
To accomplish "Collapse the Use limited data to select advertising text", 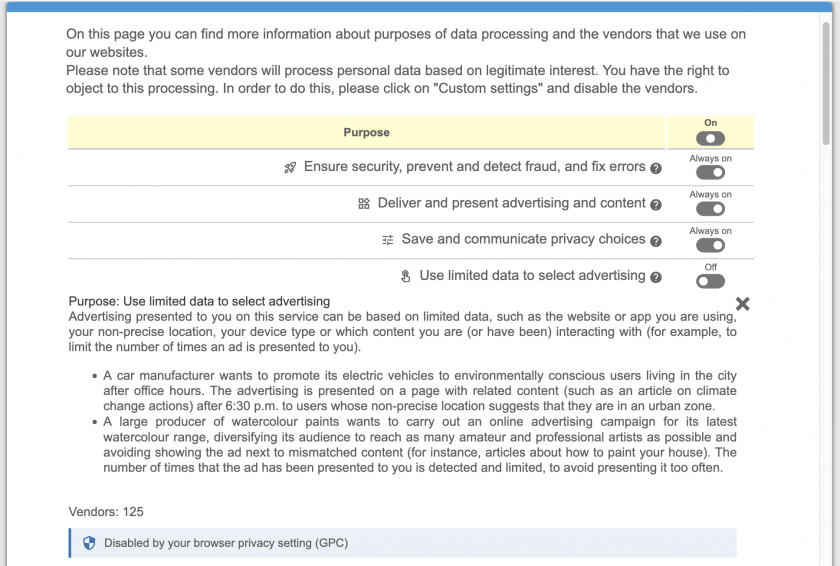I will (x=532, y=276).
